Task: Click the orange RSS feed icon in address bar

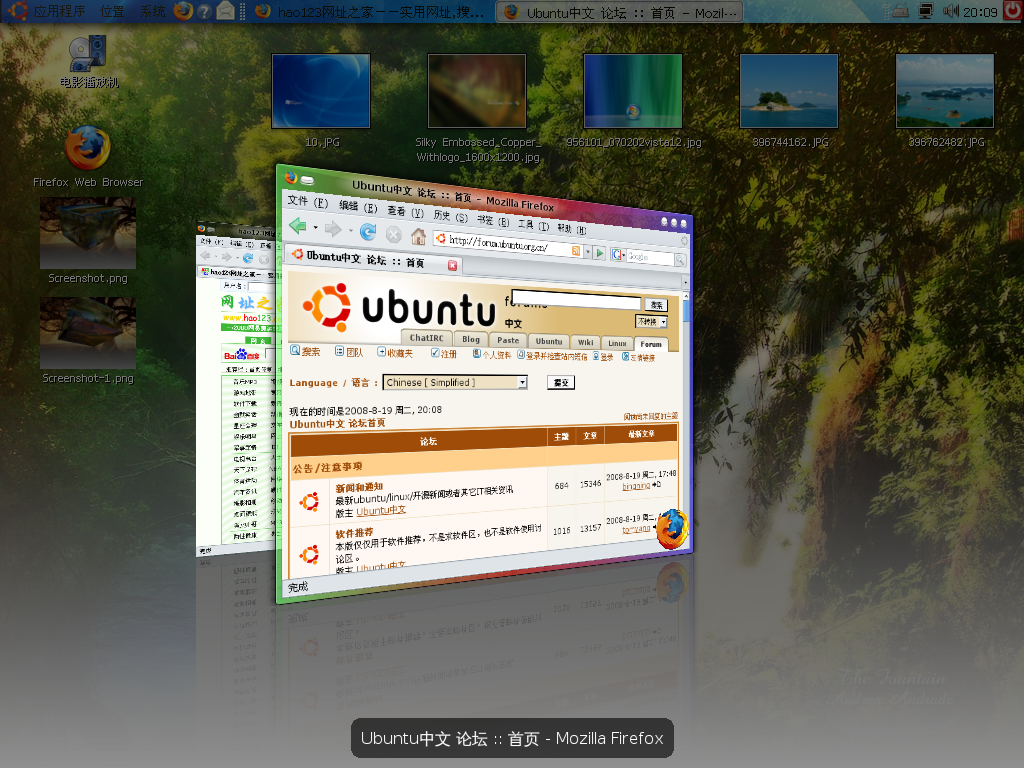Action: pos(576,251)
